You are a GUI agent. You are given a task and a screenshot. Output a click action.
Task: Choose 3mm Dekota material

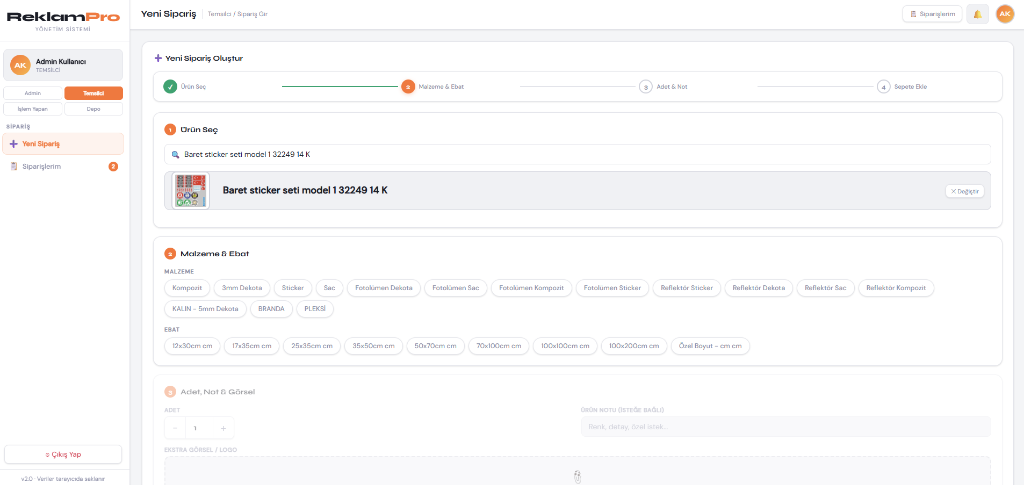pos(242,287)
